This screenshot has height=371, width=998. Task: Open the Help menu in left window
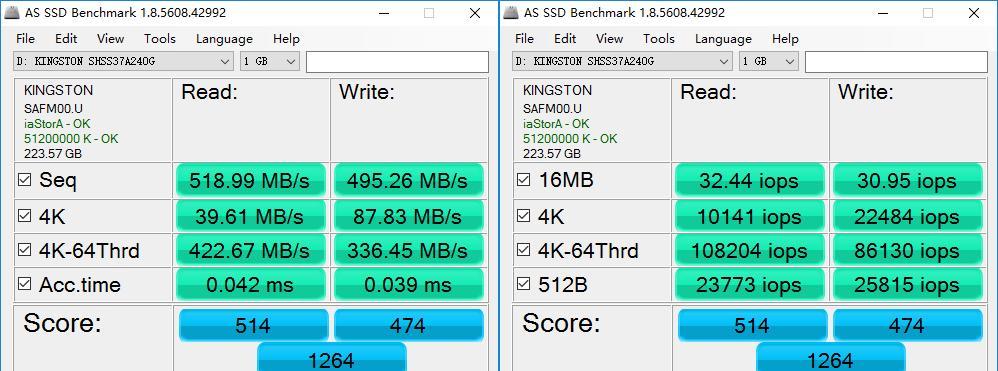coord(286,39)
